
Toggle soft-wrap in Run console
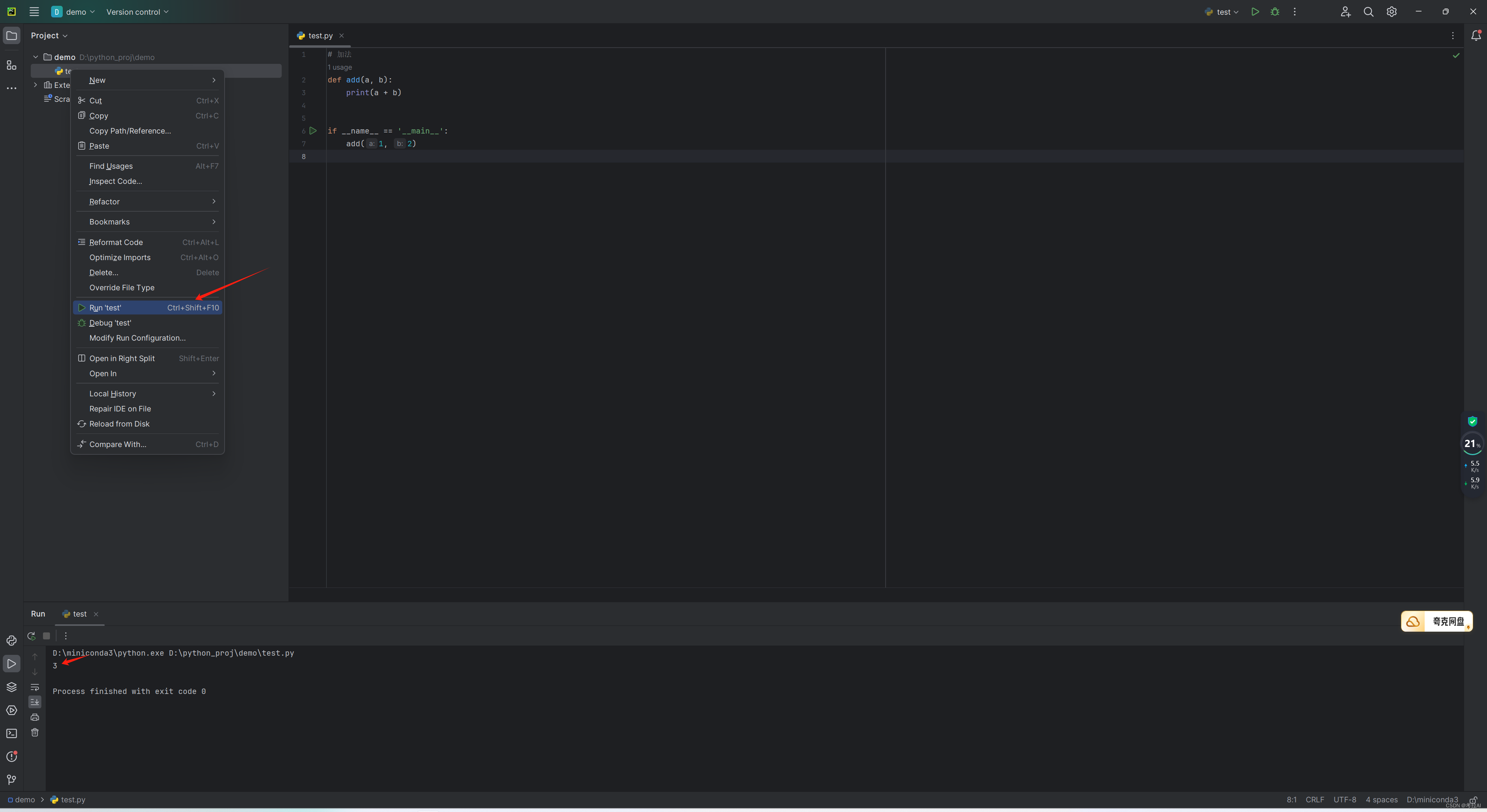tap(34, 687)
